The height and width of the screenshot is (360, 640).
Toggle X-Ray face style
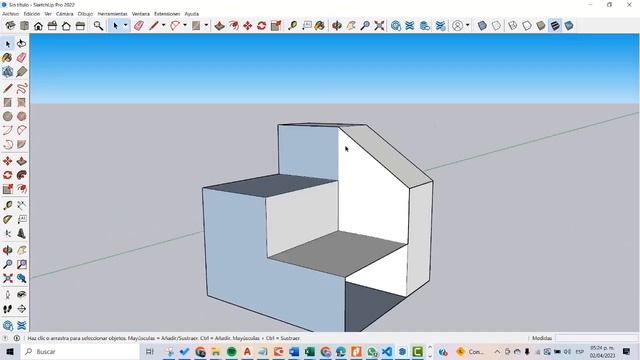482,26
